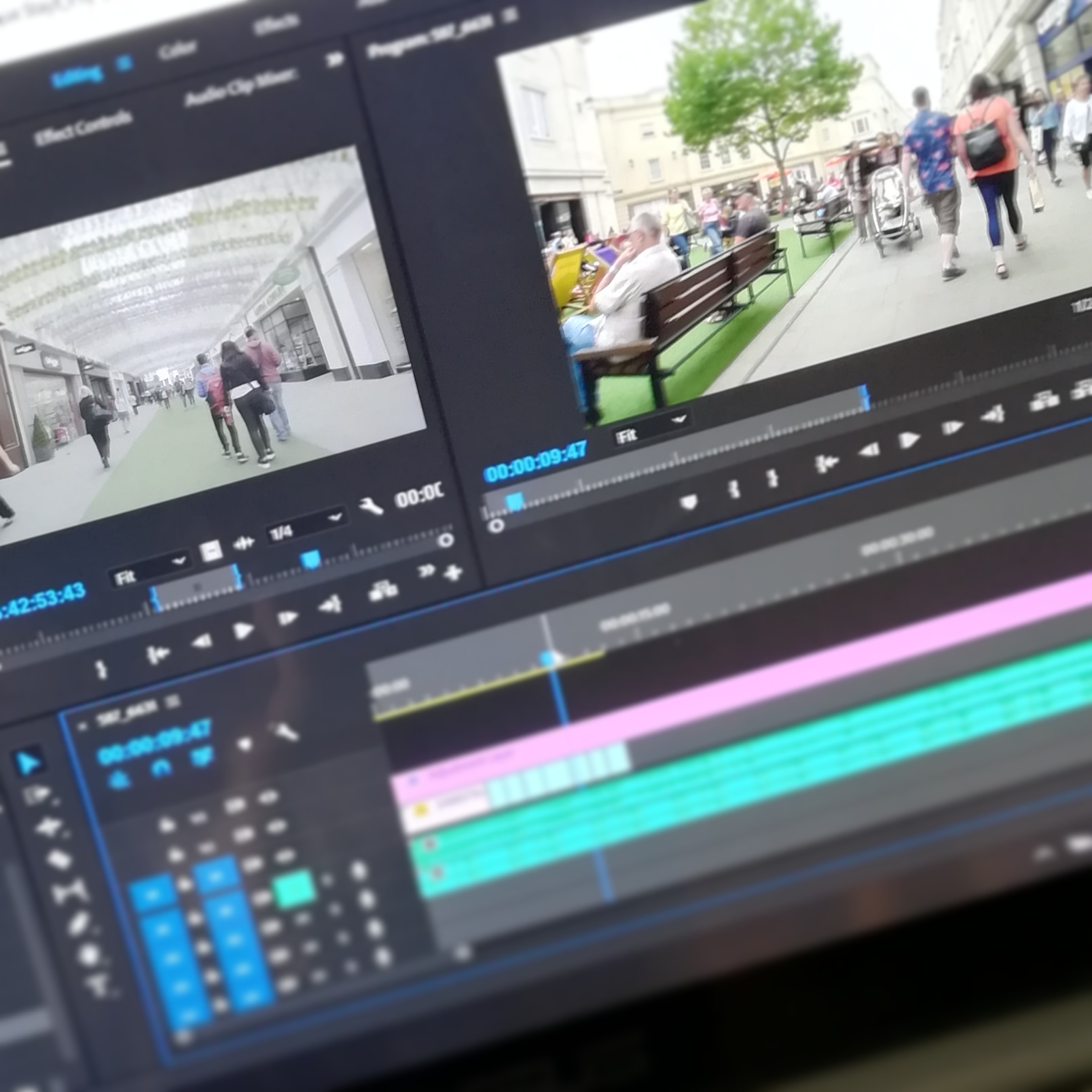Step forward one frame in Program monitor

pyautogui.click(x=952, y=428)
